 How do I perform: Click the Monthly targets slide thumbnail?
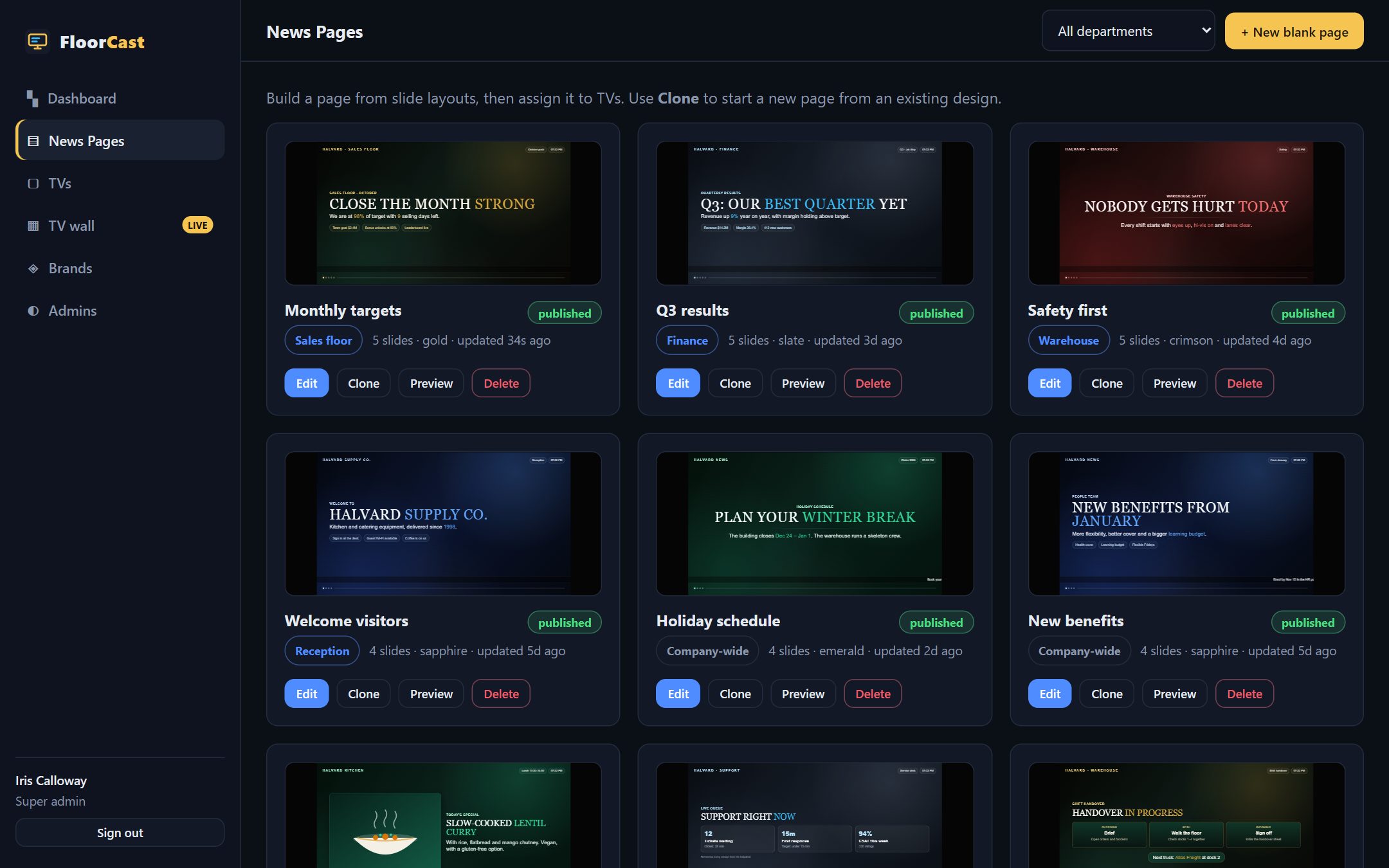point(443,213)
